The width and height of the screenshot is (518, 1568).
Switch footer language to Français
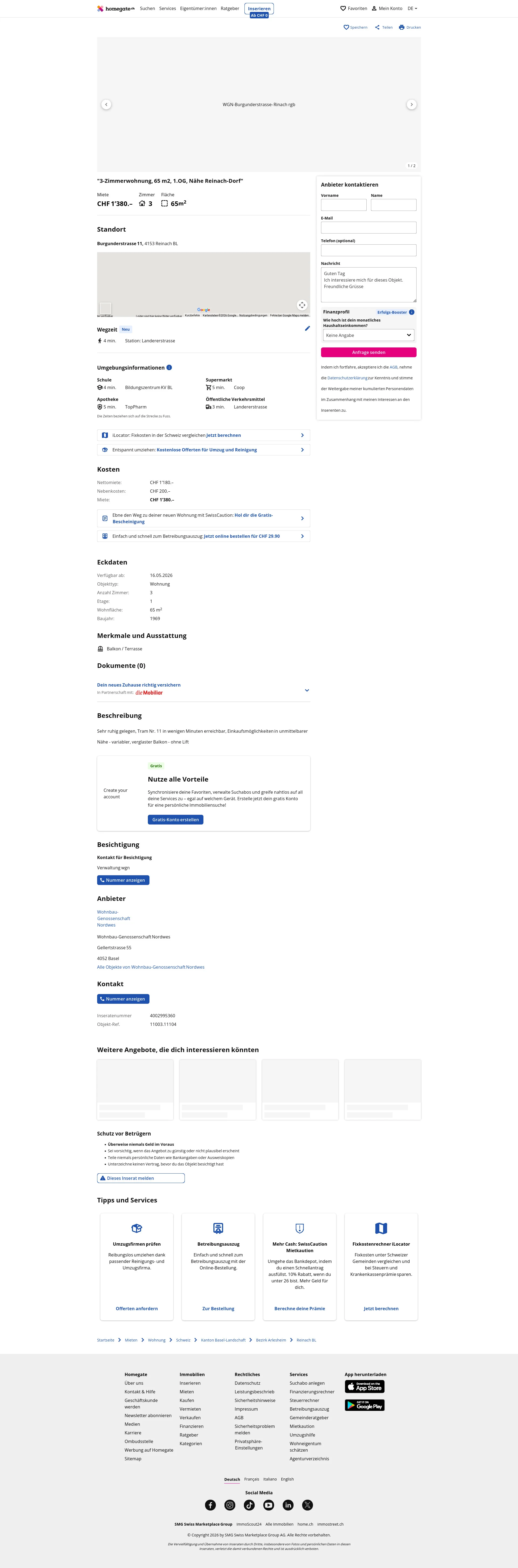pyautogui.click(x=252, y=1479)
